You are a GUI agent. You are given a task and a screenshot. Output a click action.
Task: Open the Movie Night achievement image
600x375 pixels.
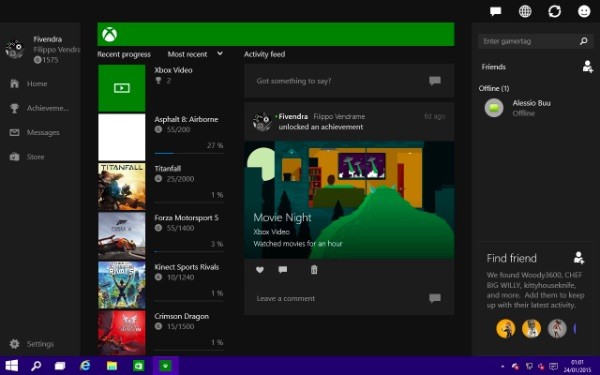tap(349, 200)
